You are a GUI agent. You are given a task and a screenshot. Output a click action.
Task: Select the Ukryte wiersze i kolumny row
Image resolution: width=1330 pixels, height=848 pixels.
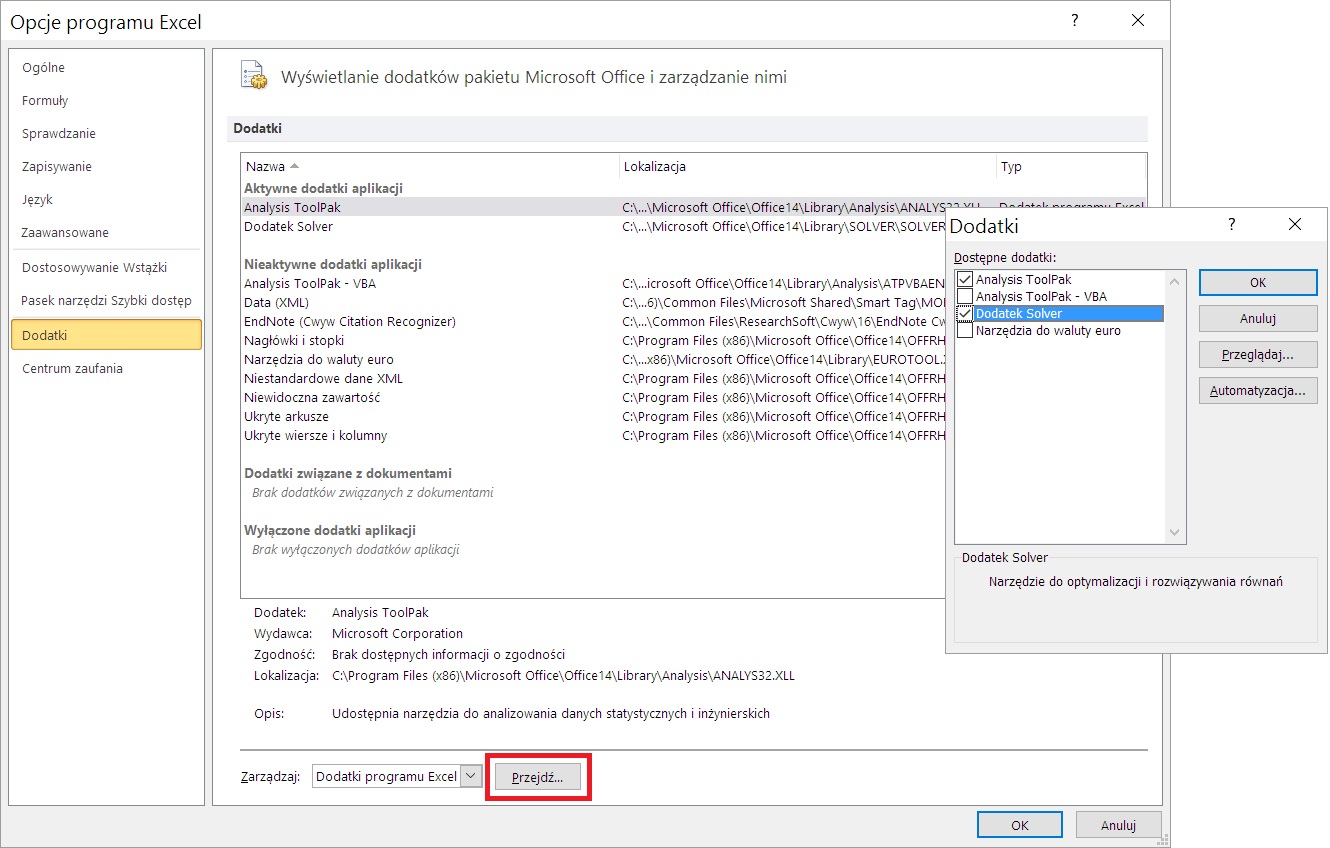click(x=594, y=435)
